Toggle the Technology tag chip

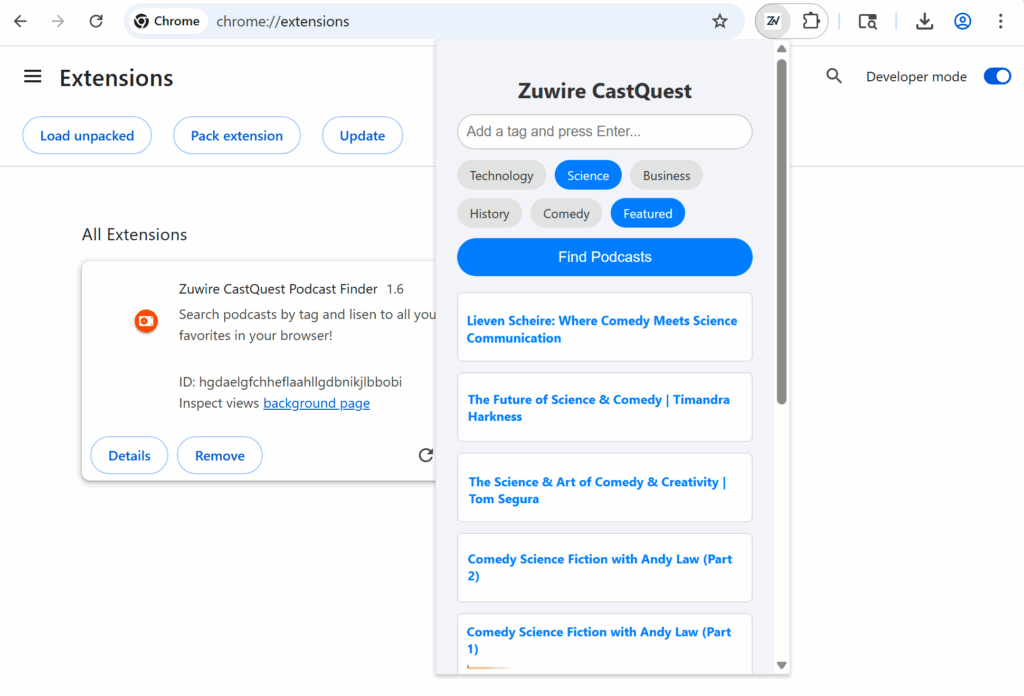(501, 176)
